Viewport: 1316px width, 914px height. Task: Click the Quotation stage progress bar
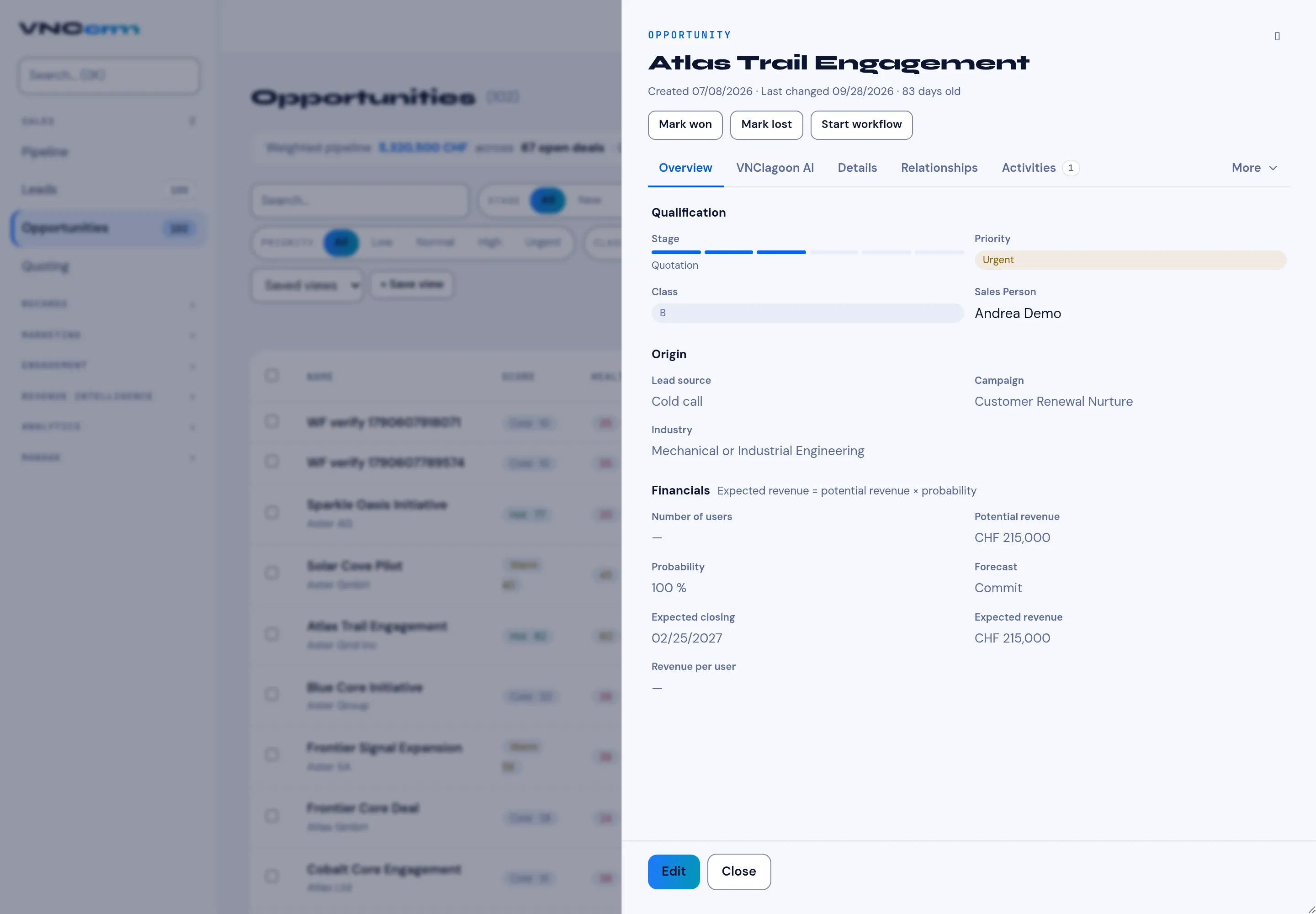click(807, 252)
